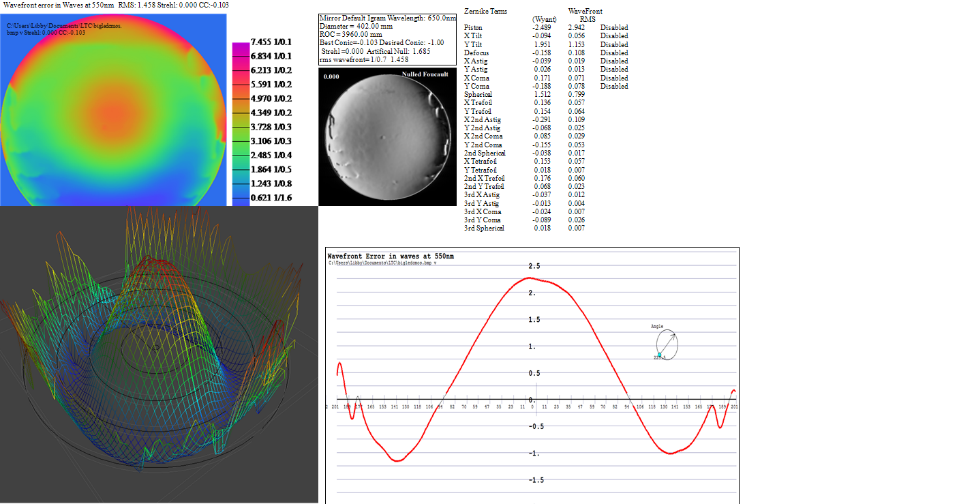Click the Angle direction dial in profile plot
The height and width of the screenshot is (504, 974).
click(666, 346)
